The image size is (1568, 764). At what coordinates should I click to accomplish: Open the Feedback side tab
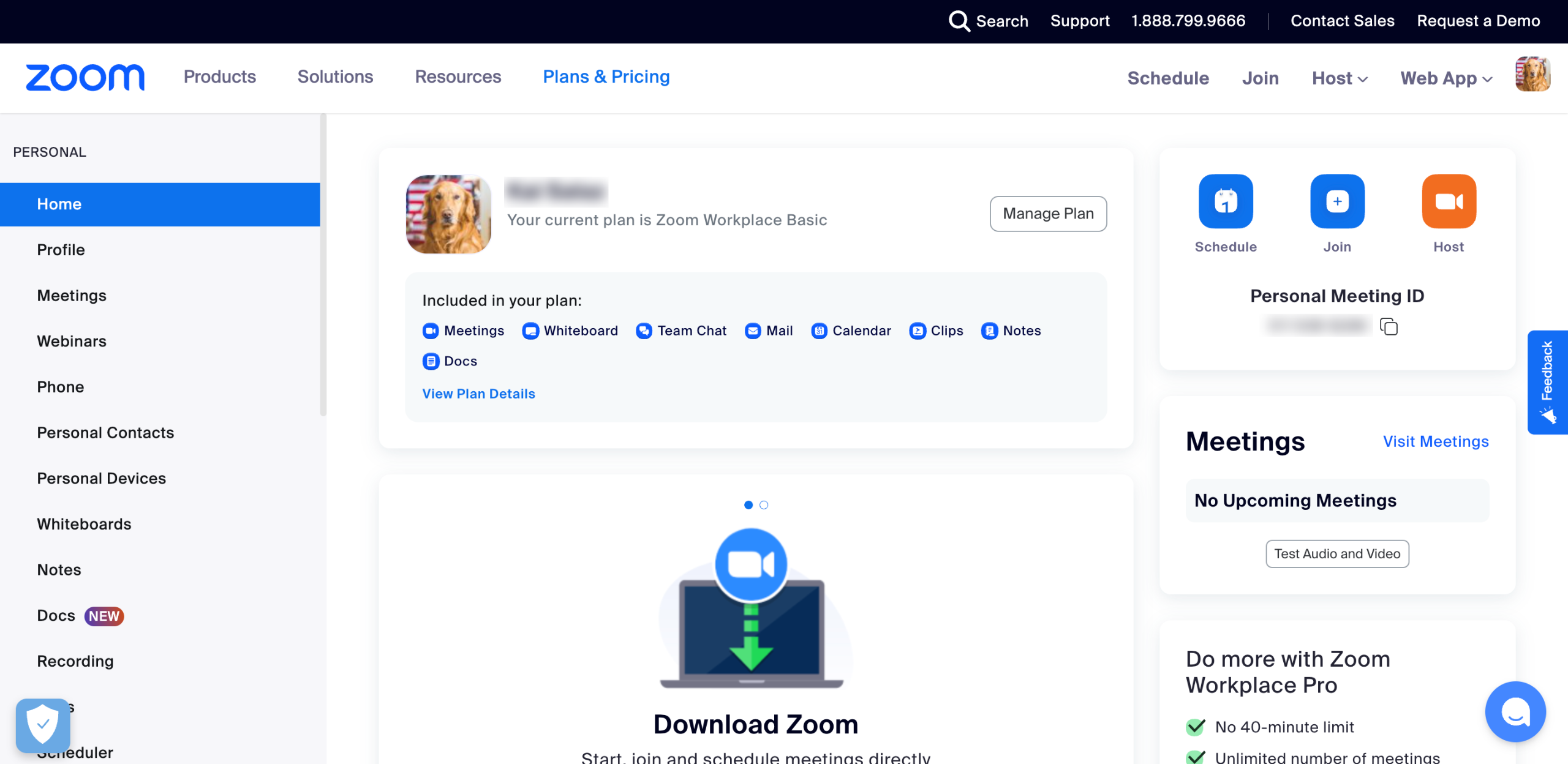1547,381
